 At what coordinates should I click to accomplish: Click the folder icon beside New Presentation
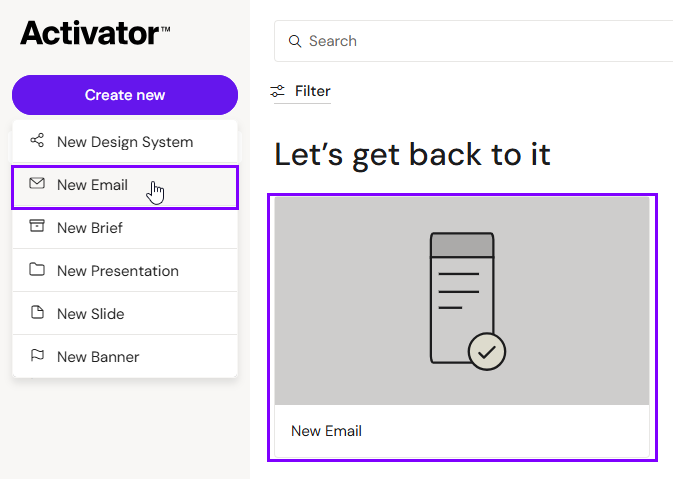click(37, 270)
